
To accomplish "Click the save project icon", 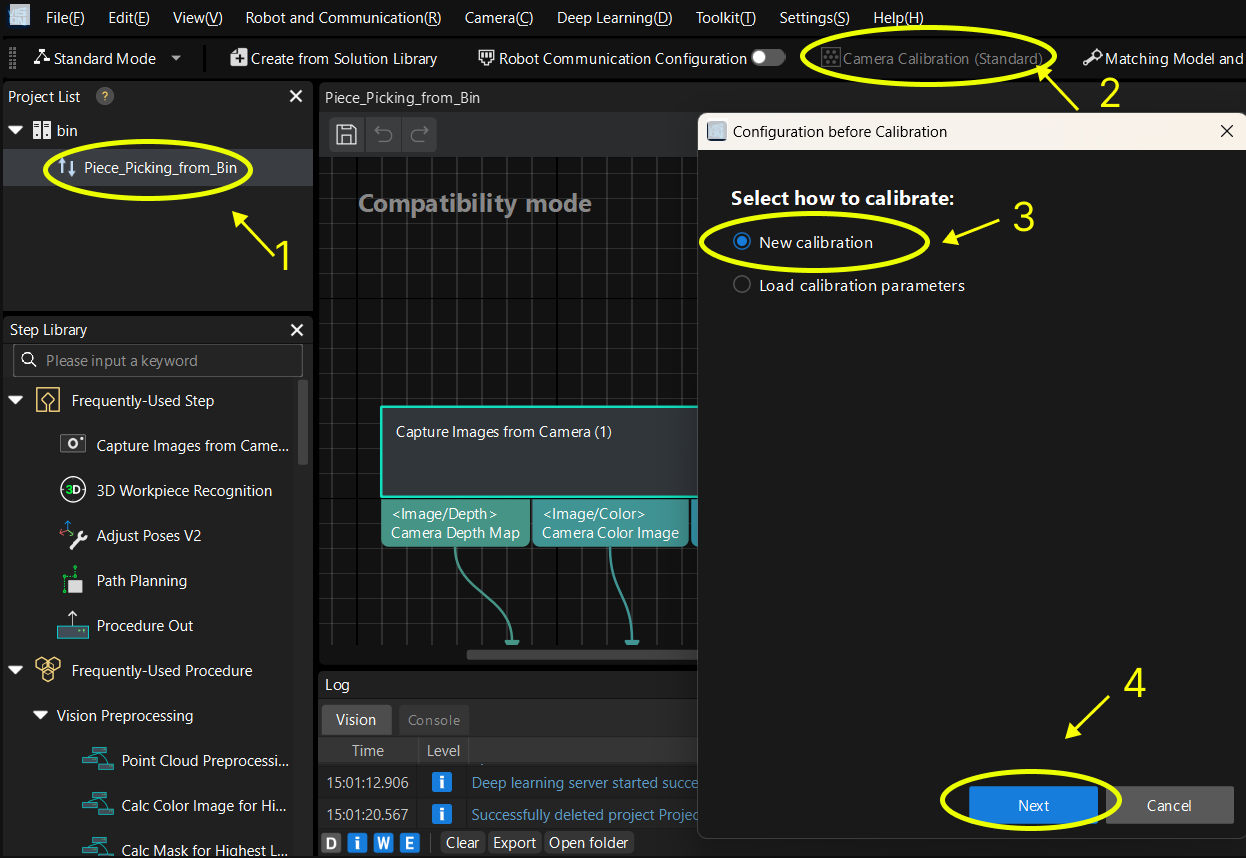I will (346, 135).
